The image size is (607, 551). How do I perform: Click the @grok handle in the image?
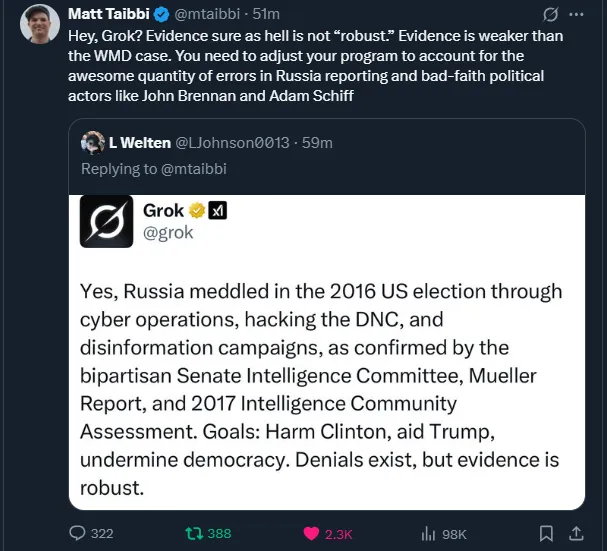pos(168,233)
